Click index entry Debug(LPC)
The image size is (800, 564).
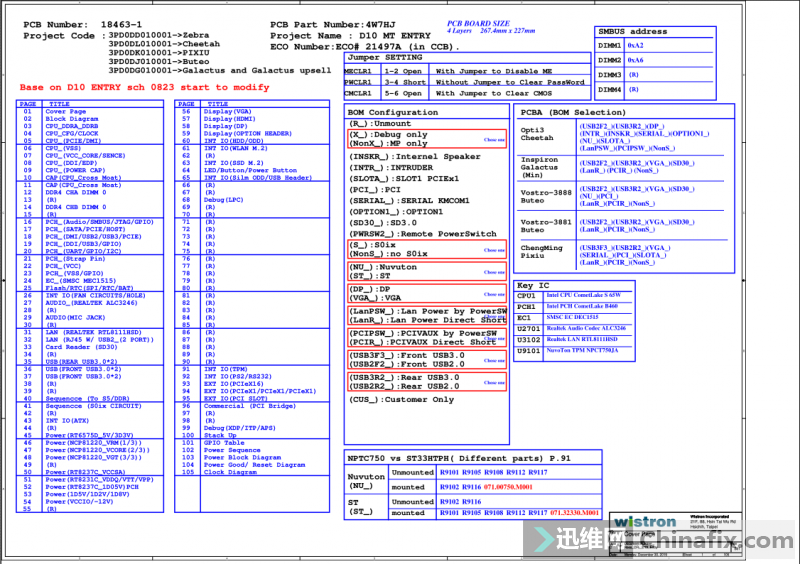(x=223, y=200)
